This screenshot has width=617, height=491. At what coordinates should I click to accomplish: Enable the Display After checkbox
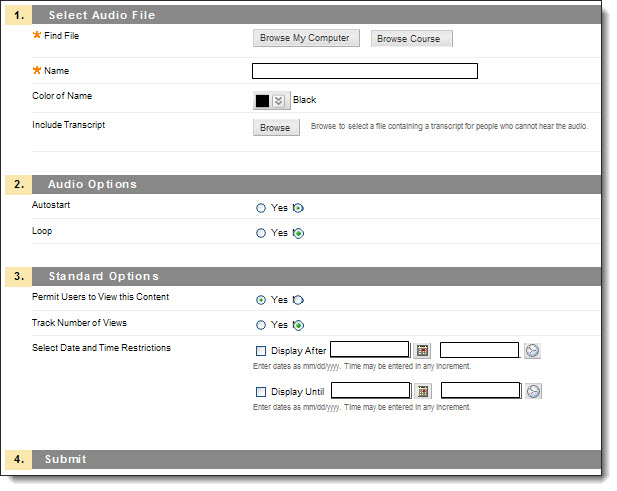261,351
